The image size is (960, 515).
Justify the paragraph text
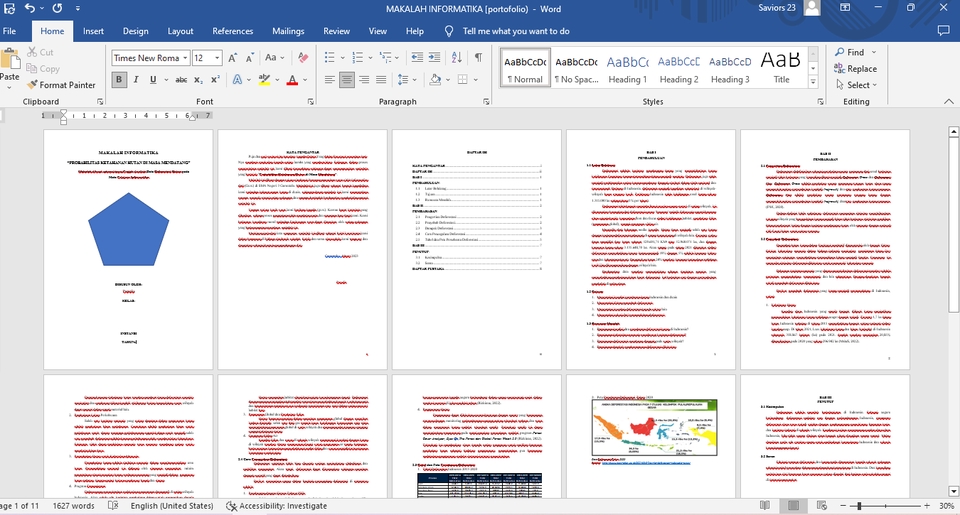click(381, 80)
